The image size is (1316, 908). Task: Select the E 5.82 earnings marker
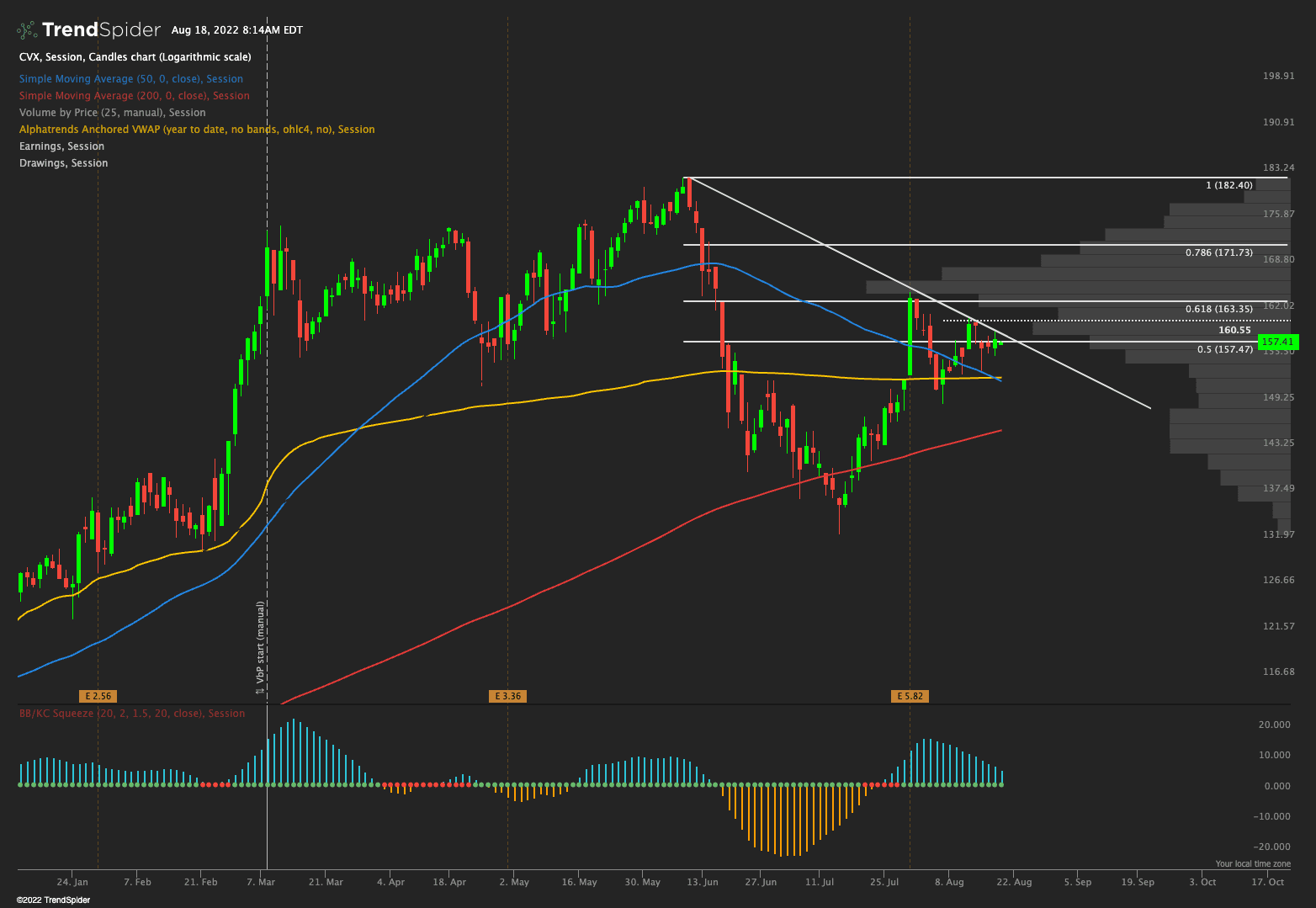coord(910,696)
